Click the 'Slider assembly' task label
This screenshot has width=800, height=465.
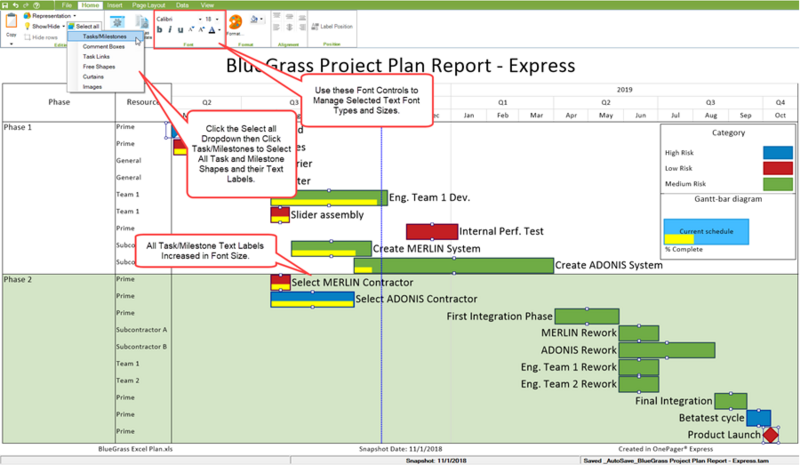[327, 215]
